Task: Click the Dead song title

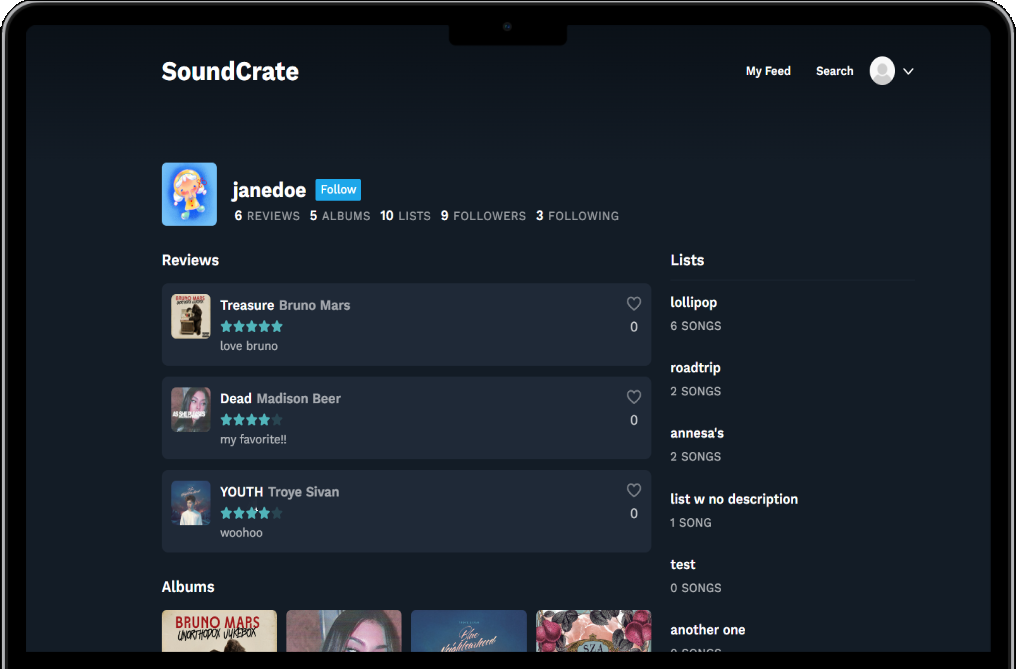Action: point(236,399)
